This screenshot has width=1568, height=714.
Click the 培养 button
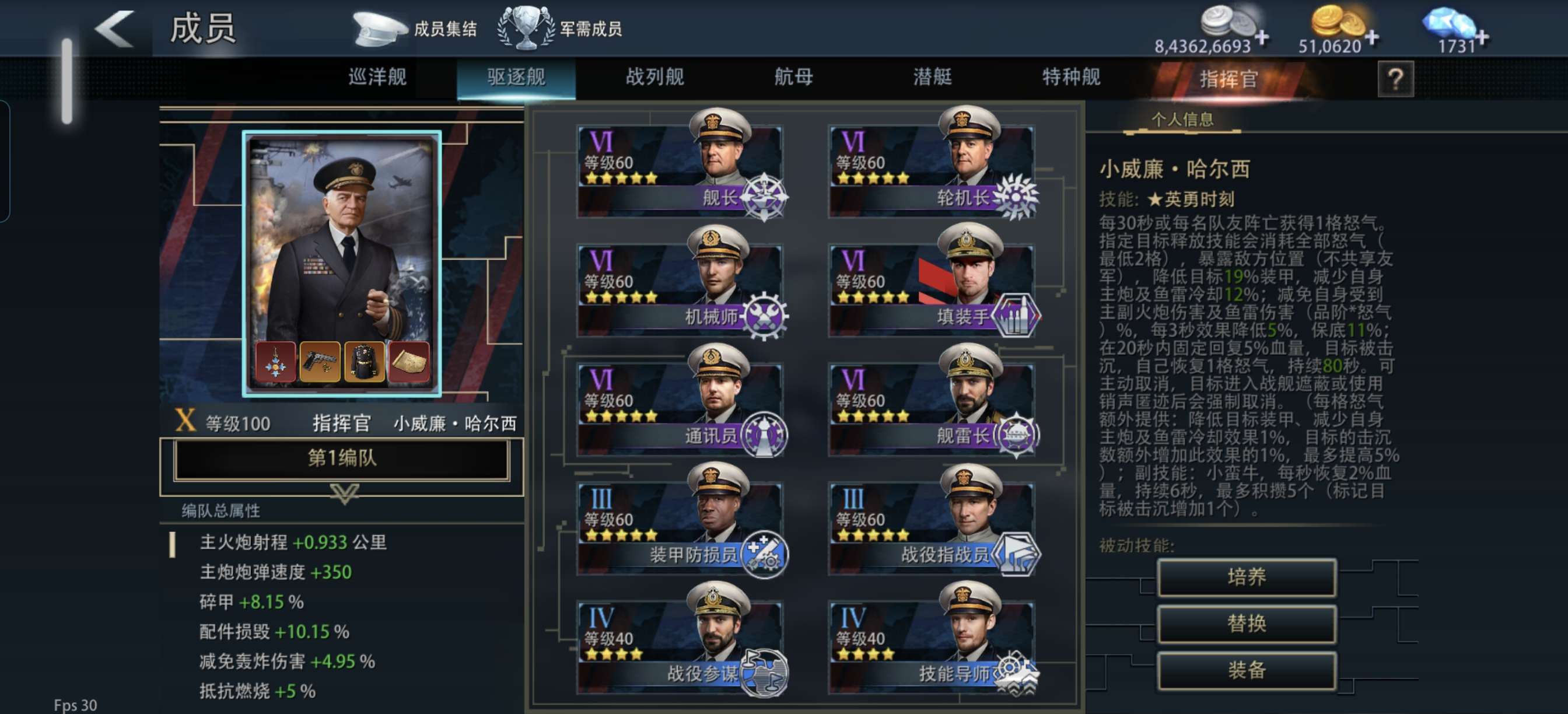coord(1247,576)
